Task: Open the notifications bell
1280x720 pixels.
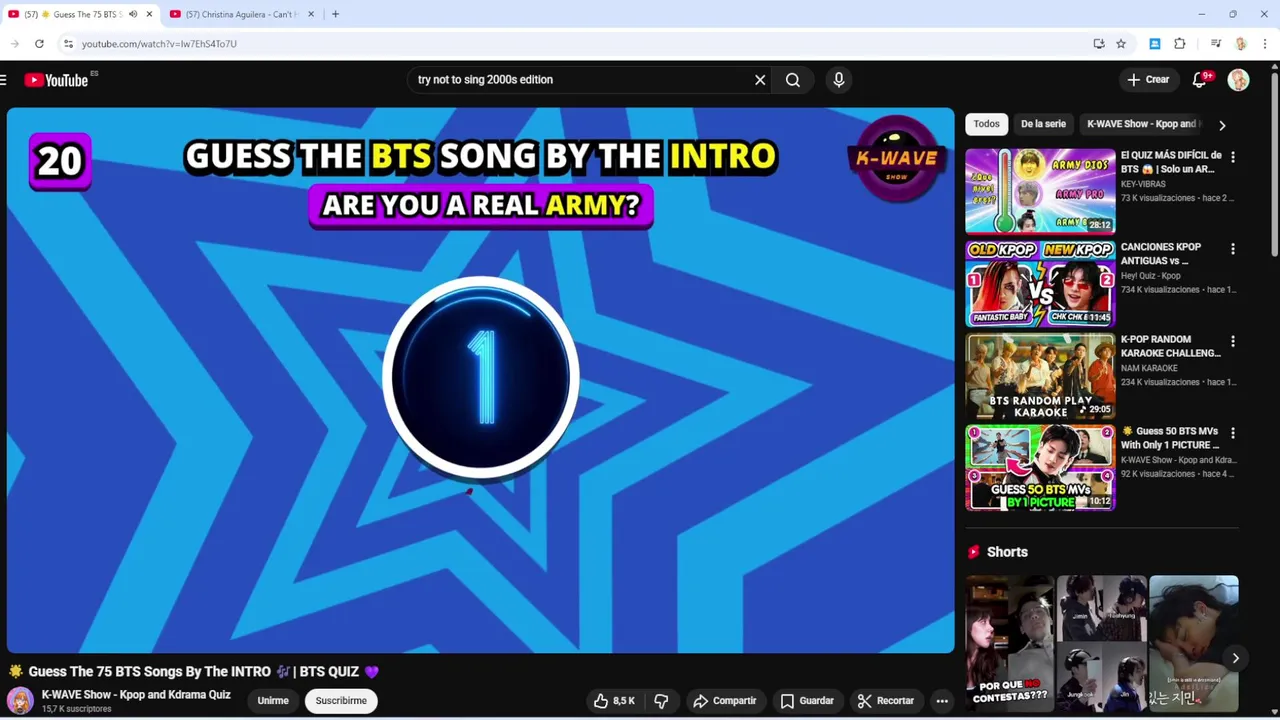Action: coord(1200,80)
